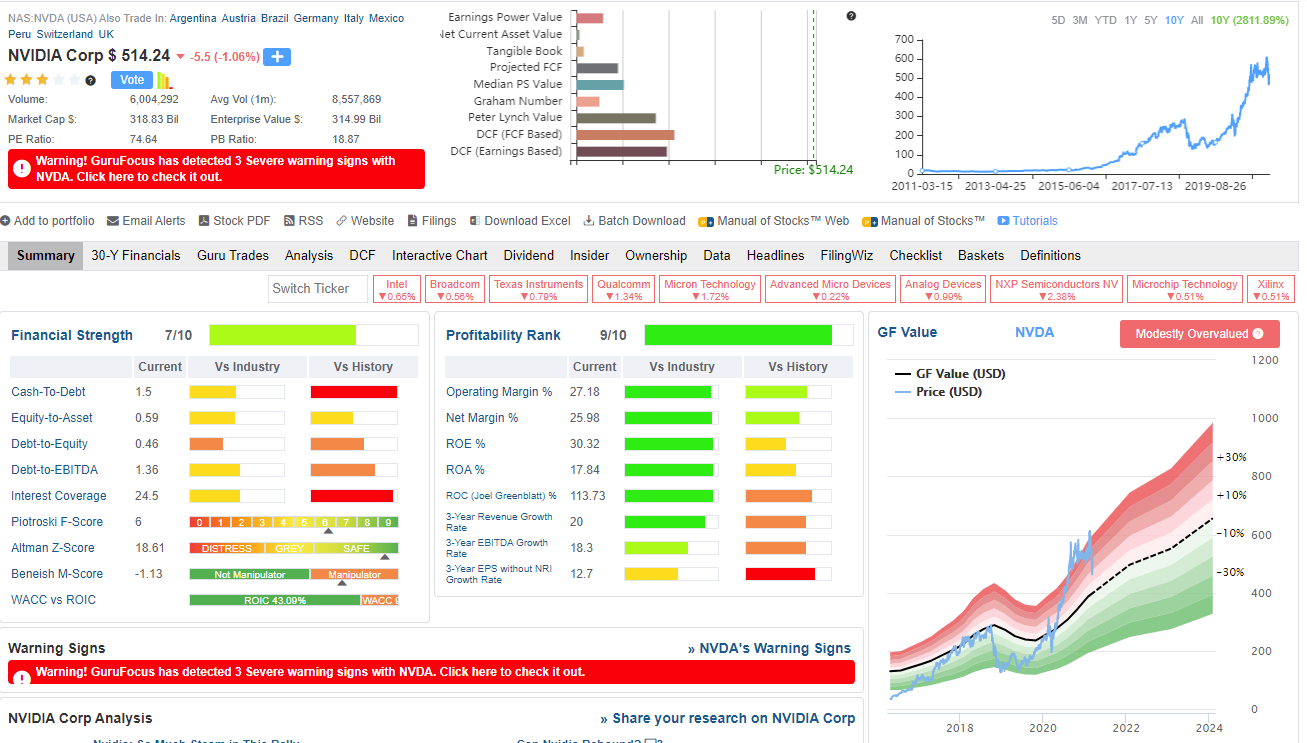Click Share your research on NVIDIA Corp
1307x743 pixels.
pyautogui.click(x=728, y=718)
